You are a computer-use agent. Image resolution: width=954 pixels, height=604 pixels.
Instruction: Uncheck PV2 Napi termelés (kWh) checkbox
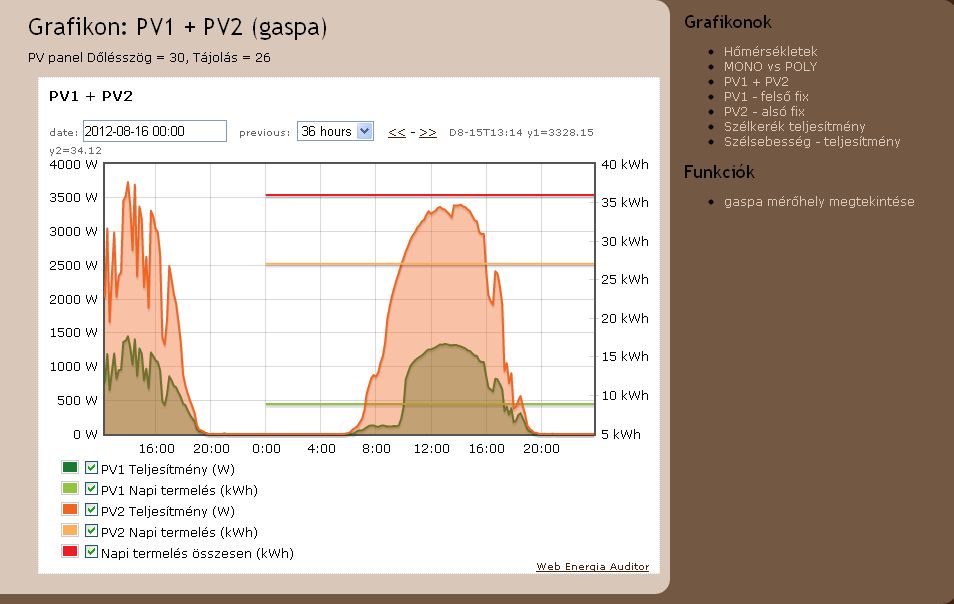(x=91, y=530)
